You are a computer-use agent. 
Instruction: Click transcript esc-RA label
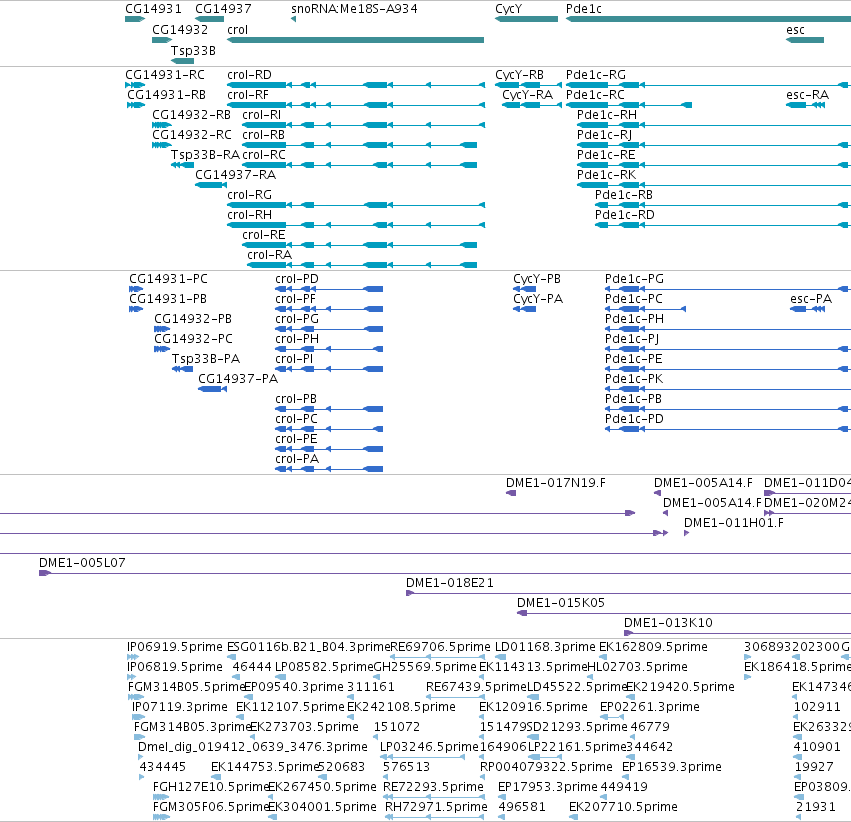click(x=808, y=95)
